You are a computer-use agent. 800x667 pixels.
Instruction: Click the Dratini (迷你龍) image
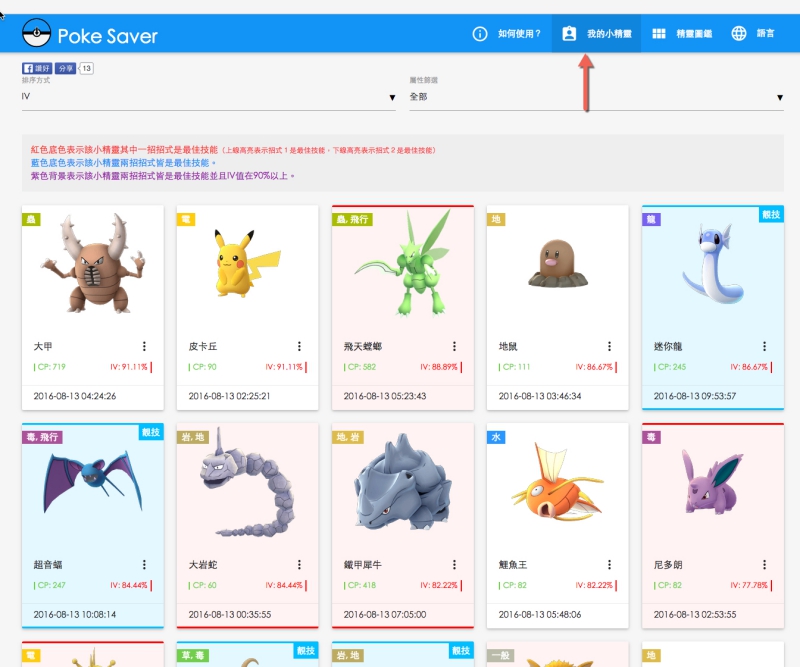[713, 263]
